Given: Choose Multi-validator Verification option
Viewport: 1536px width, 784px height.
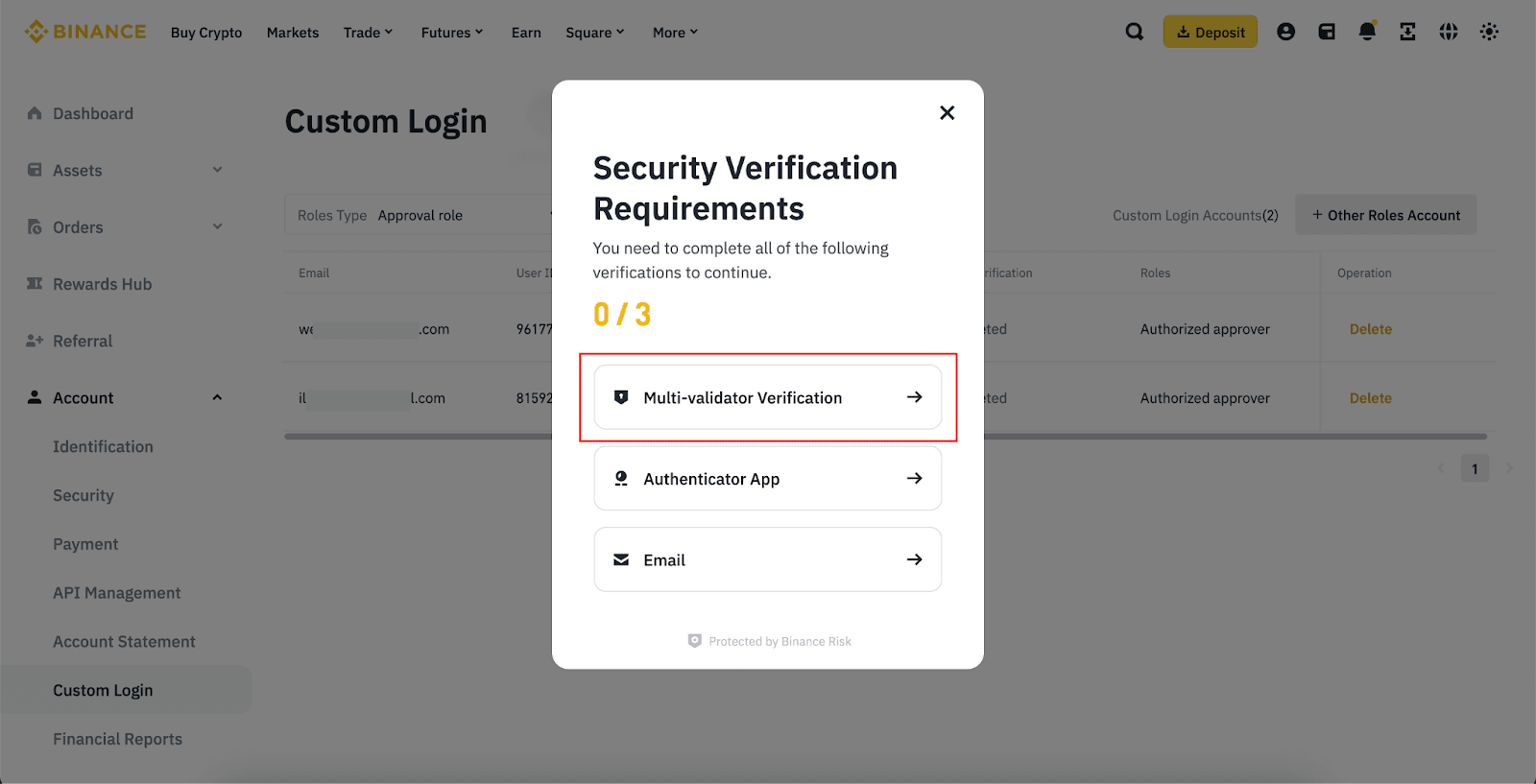Looking at the screenshot, I should pyautogui.click(x=767, y=397).
